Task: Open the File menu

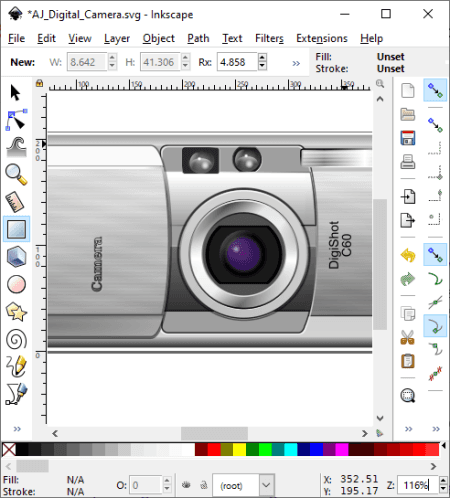Action: 16,38
